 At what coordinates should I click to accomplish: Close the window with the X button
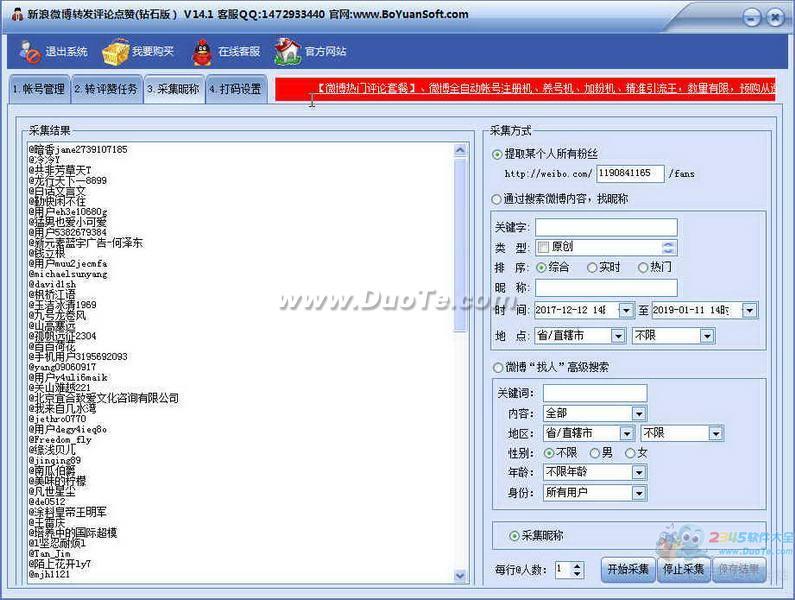click(x=775, y=18)
